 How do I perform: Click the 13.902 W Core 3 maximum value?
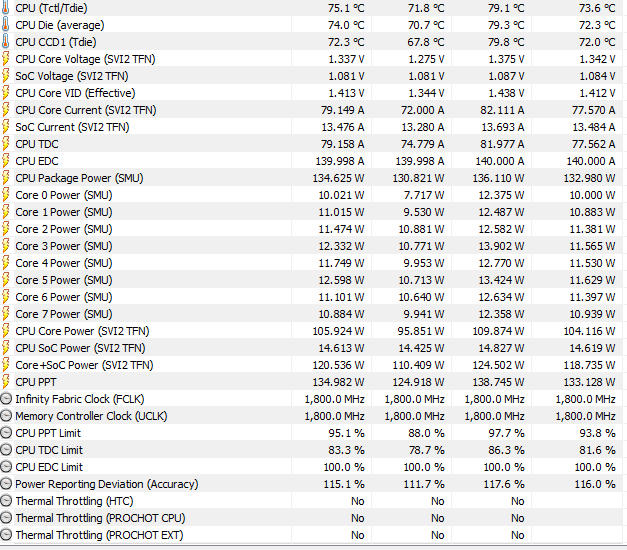tap(501, 246)
